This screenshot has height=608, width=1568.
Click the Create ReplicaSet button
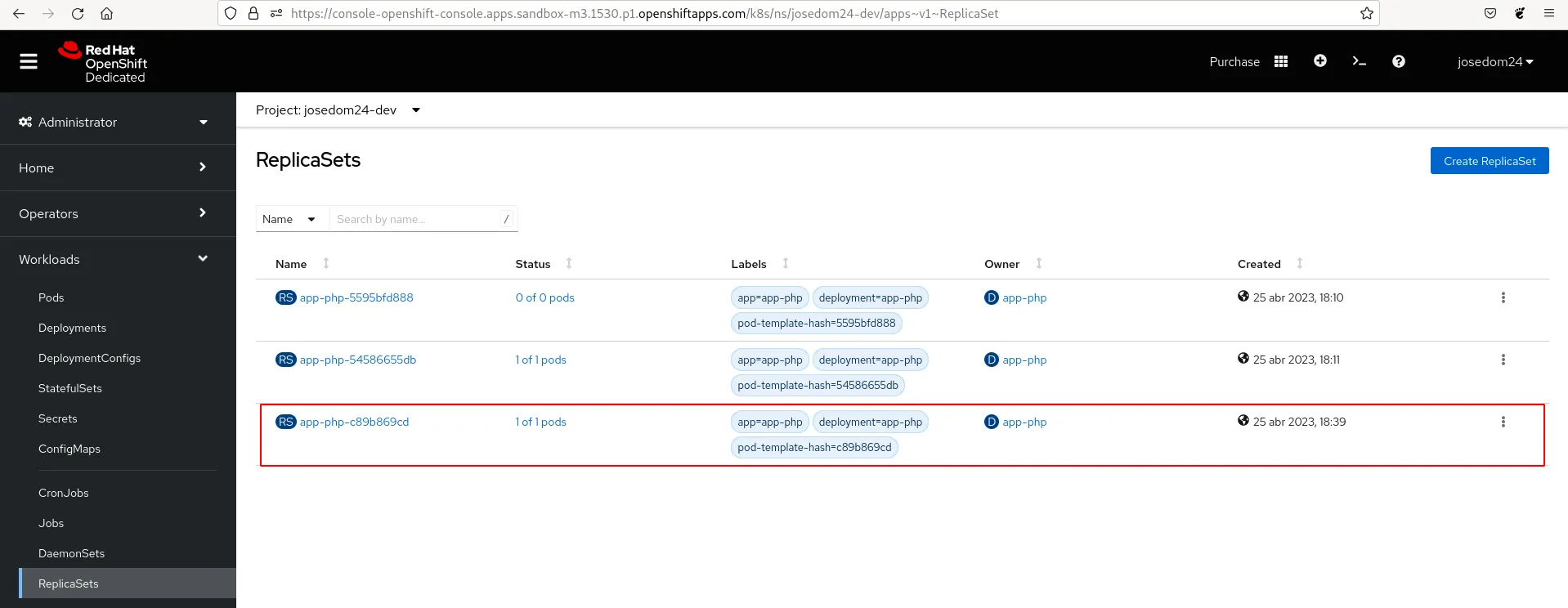1490,161
